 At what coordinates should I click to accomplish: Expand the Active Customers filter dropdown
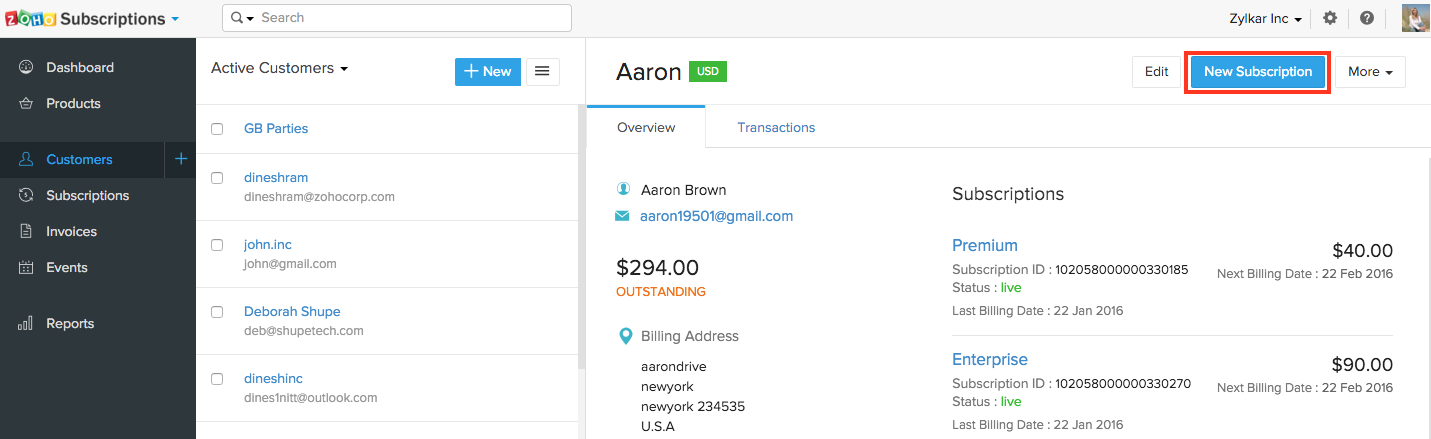(280, 68)
